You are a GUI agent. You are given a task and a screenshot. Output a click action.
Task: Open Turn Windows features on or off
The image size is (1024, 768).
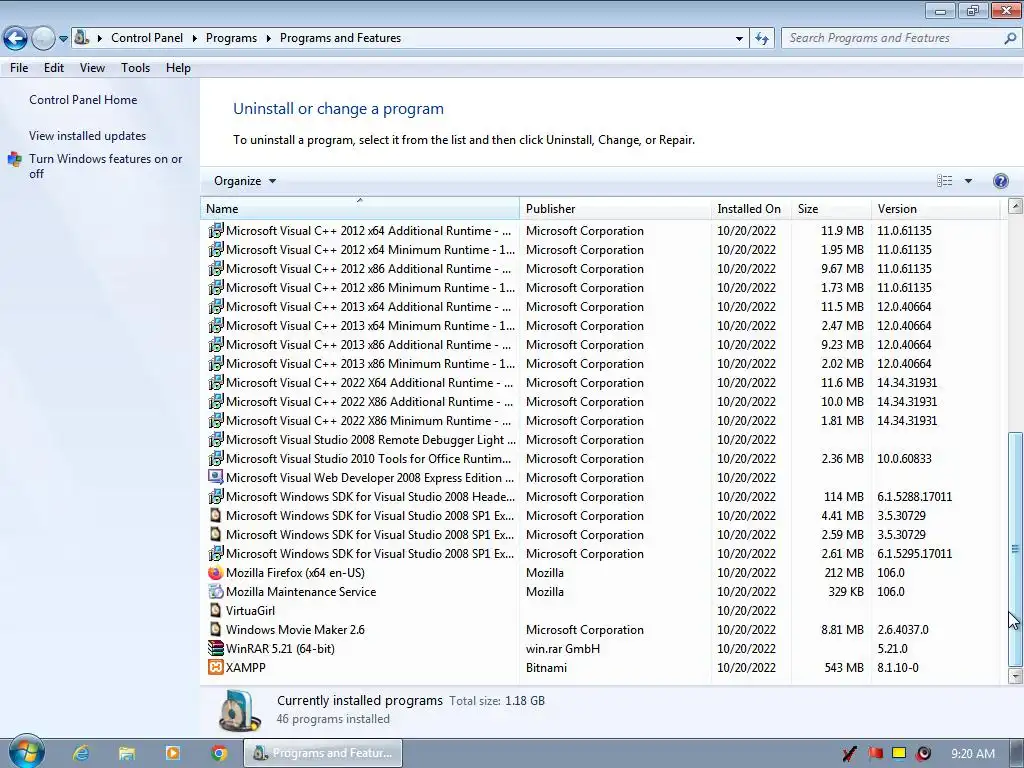click(105, 166)
